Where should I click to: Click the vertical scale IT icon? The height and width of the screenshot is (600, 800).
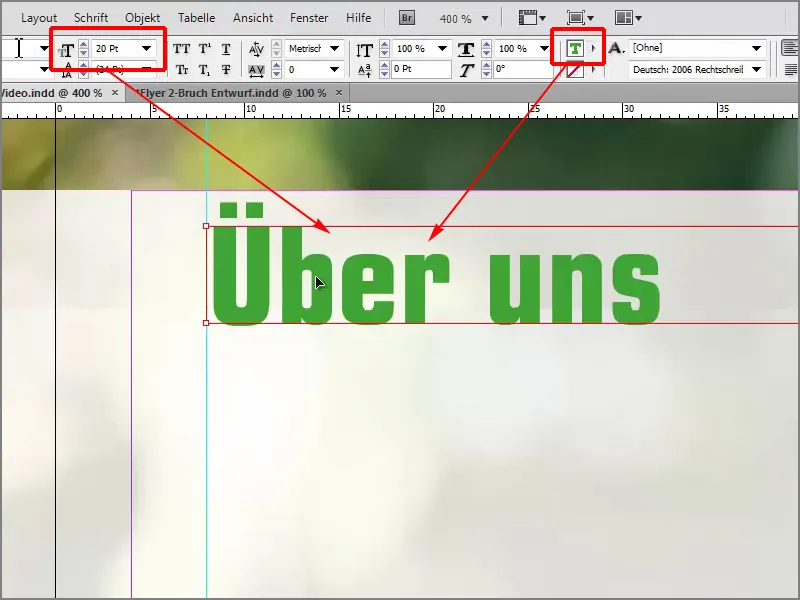coord(364,50)
